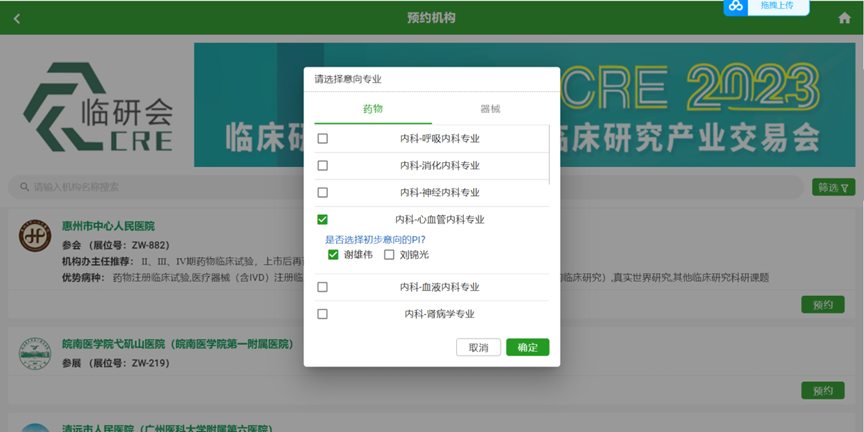Click the 拖拽上传 upload button
This screenshot has width=864, height=432.
777,6
